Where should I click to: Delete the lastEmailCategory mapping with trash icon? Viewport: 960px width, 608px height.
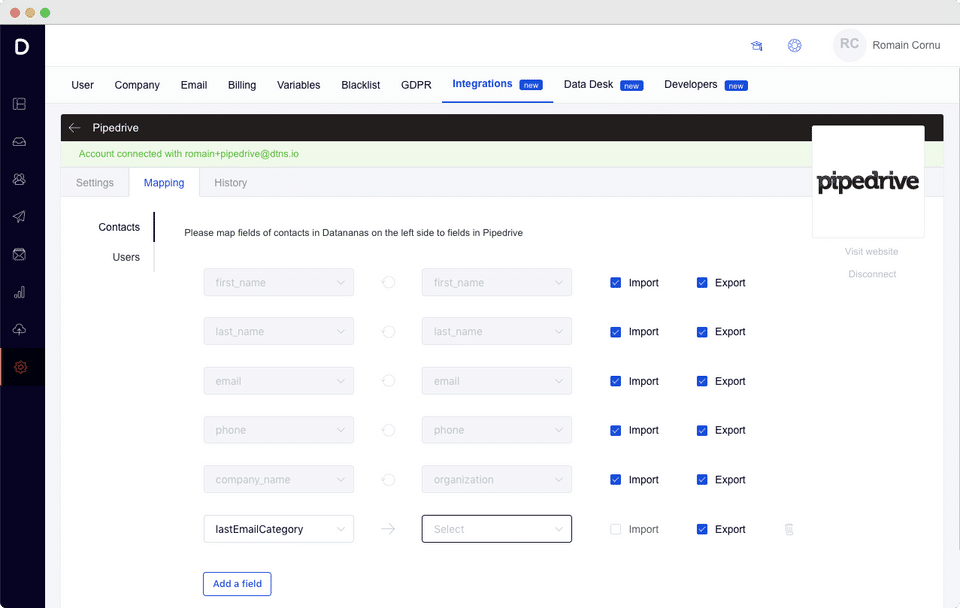point(789,529)
